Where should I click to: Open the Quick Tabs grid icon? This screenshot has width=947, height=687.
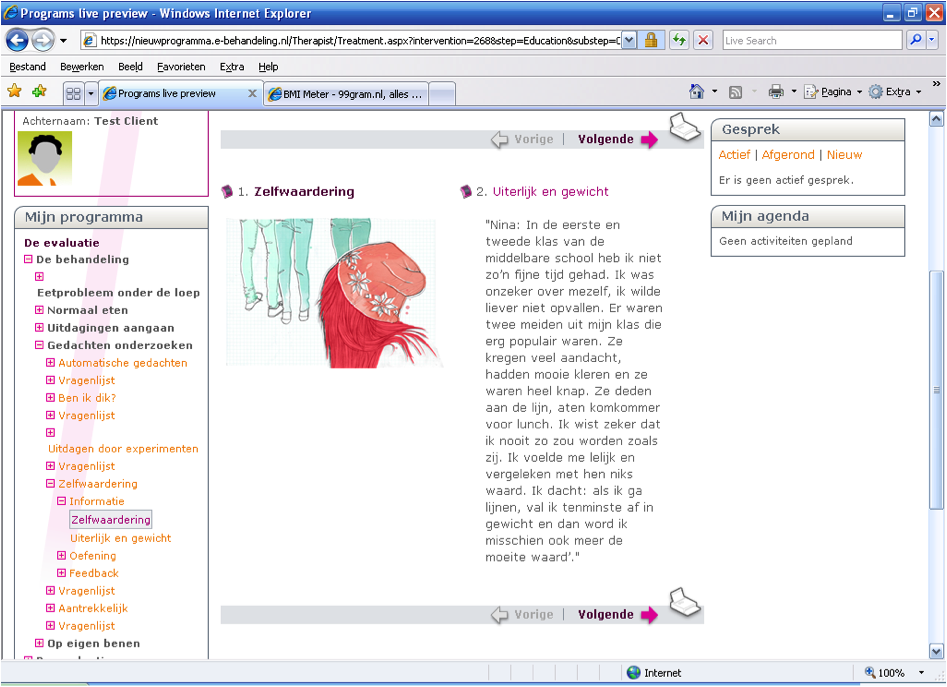[x=73, y=93]
